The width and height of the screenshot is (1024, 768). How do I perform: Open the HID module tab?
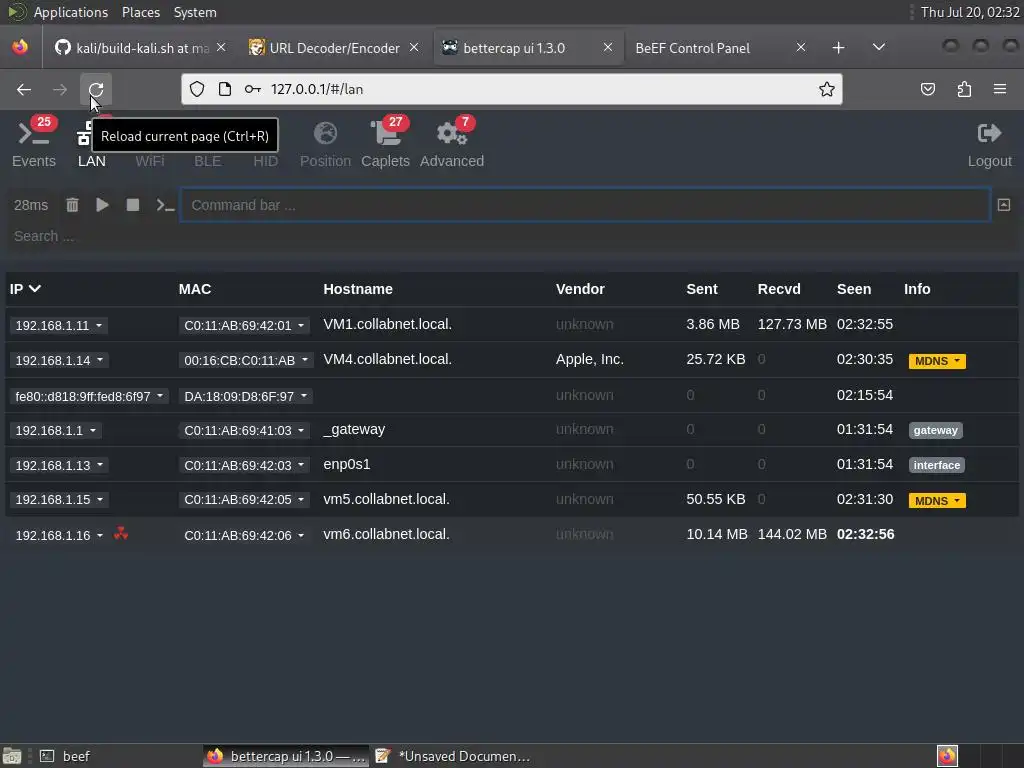click(x=266, y=161)
